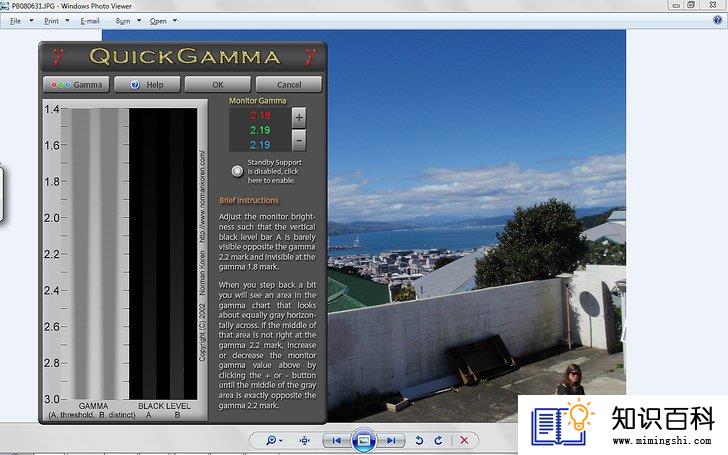Viewport: 728px width, 455px height.
Task: Delete the photo with red X
Action: [x=464, y=440]
